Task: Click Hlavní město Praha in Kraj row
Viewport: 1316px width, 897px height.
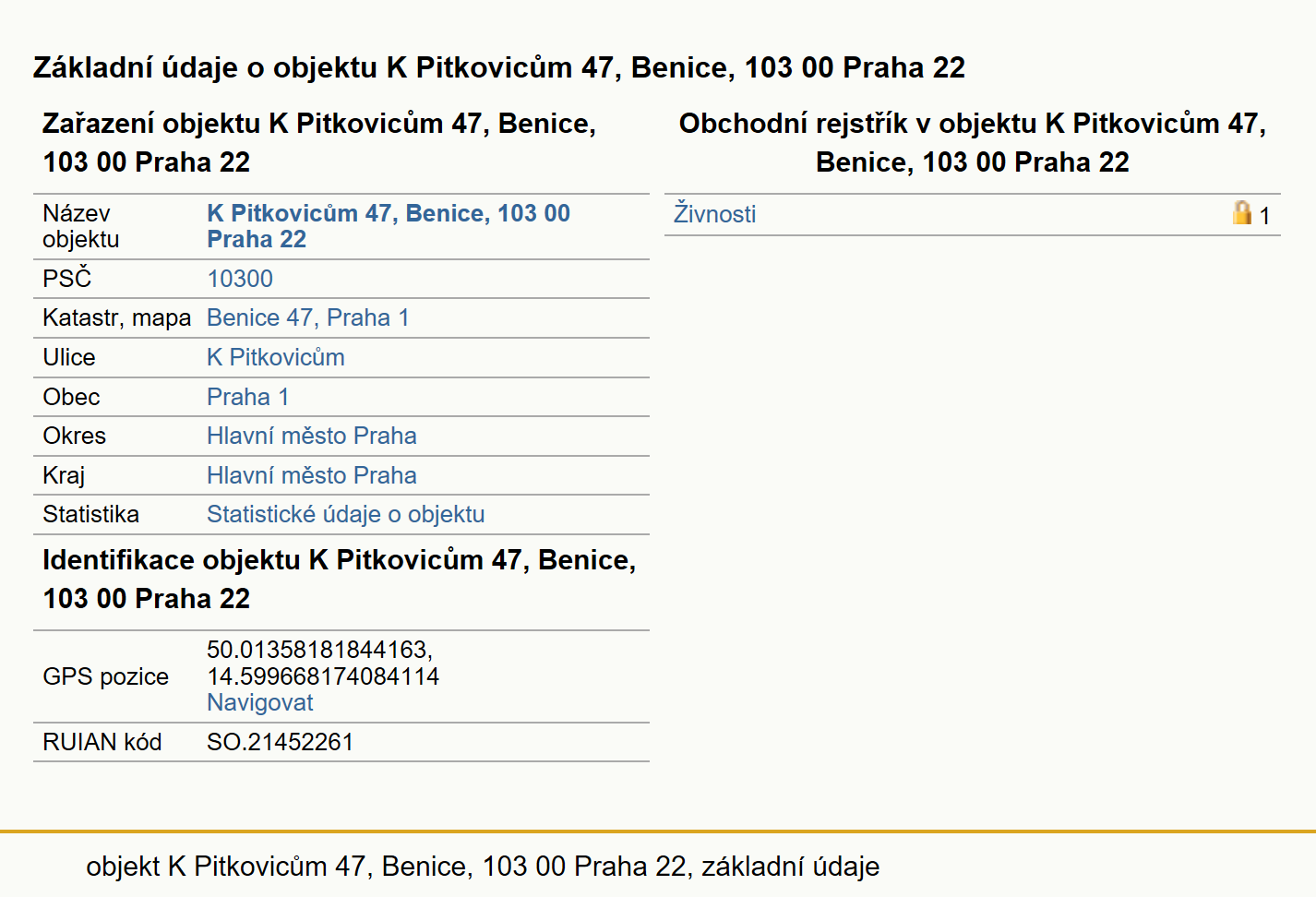Action: 312,475
